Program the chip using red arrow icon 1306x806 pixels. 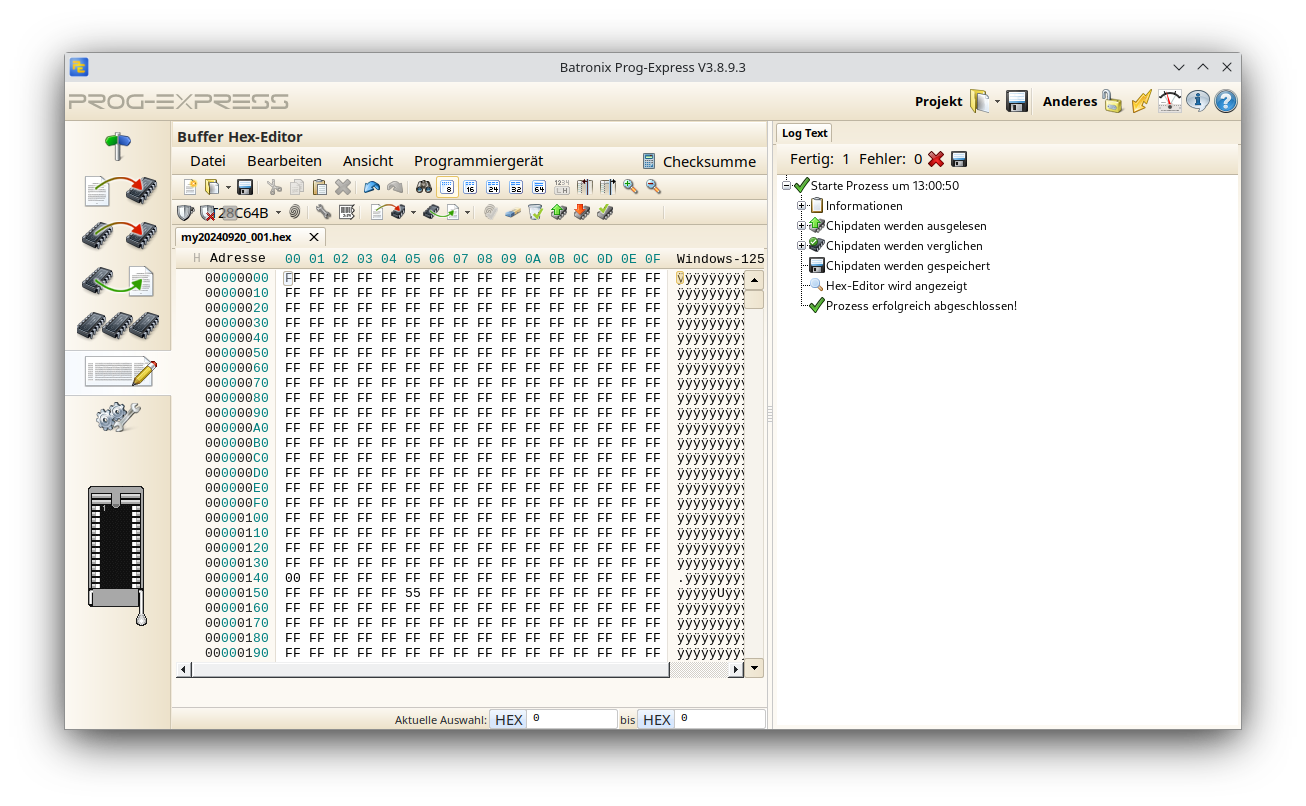click(x=581, y=212)
